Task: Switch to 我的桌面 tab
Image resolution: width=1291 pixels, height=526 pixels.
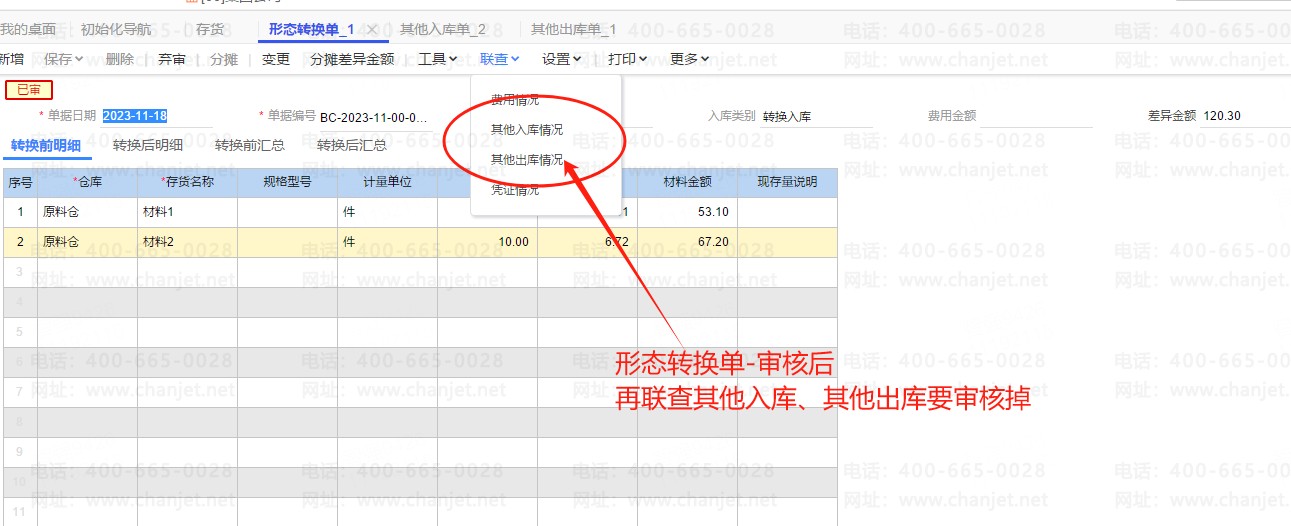Action: (x=28, y=30)
